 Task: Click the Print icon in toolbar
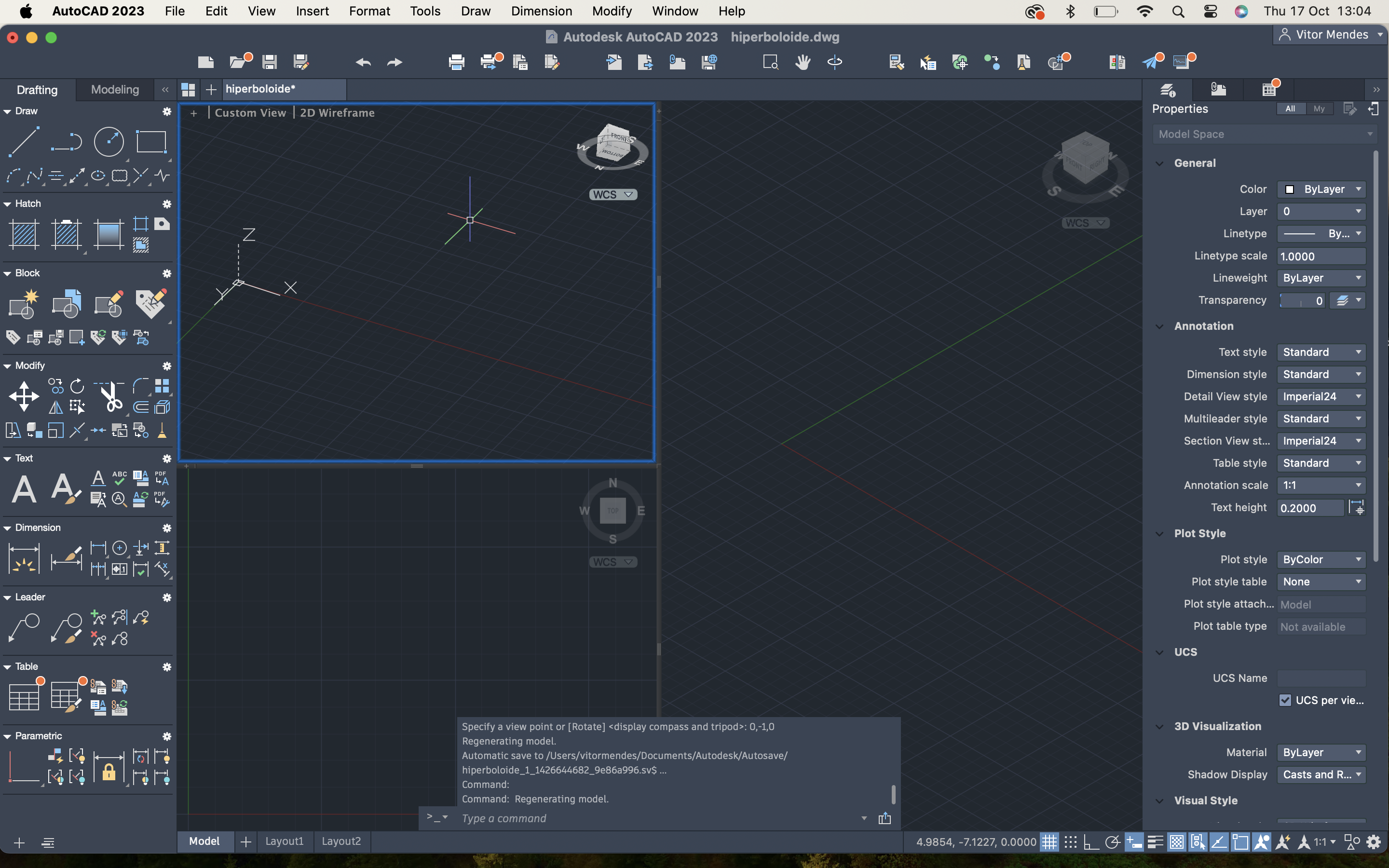point(456,61)
